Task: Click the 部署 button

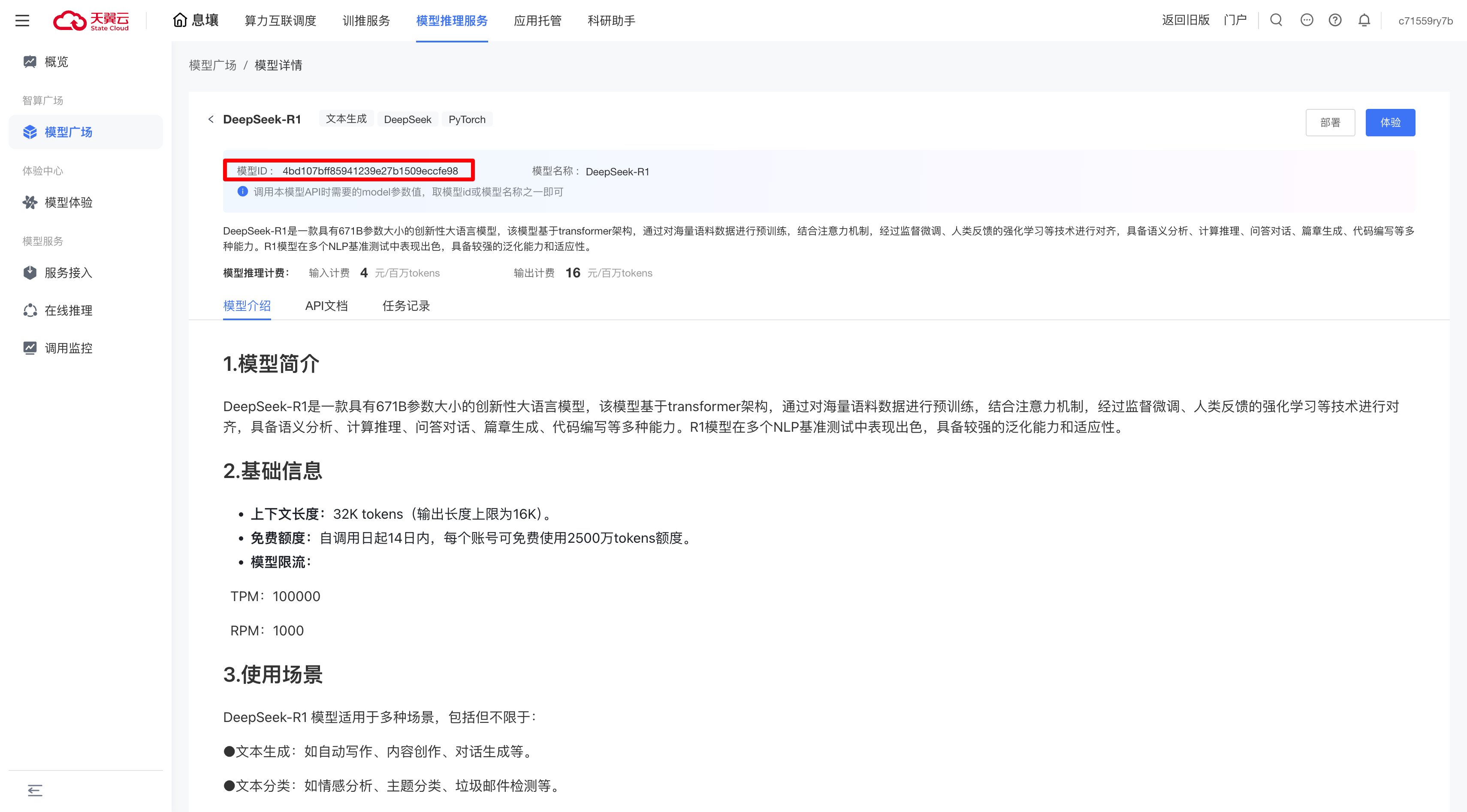Action: [1330, 122]
